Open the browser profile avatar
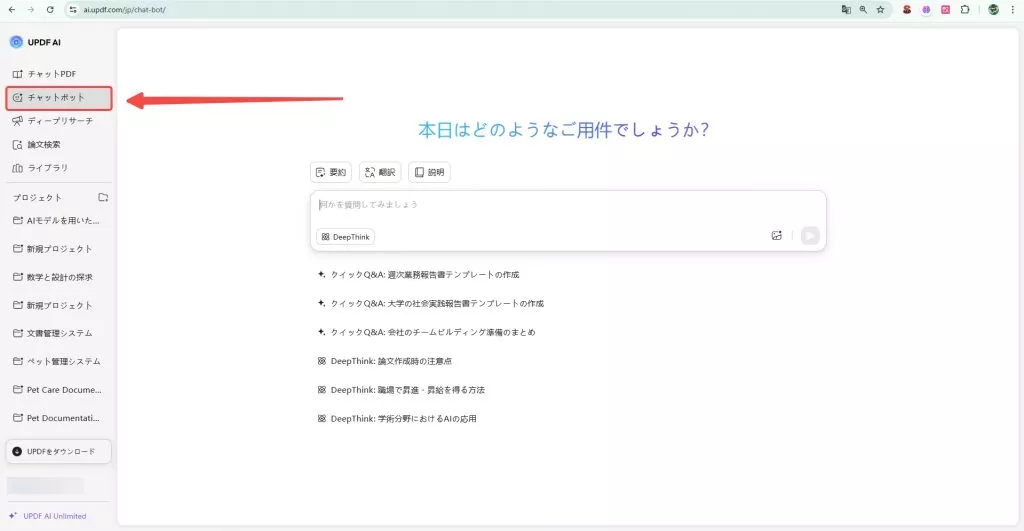This screenshot has width=1024, height=531. pos(993,10)
